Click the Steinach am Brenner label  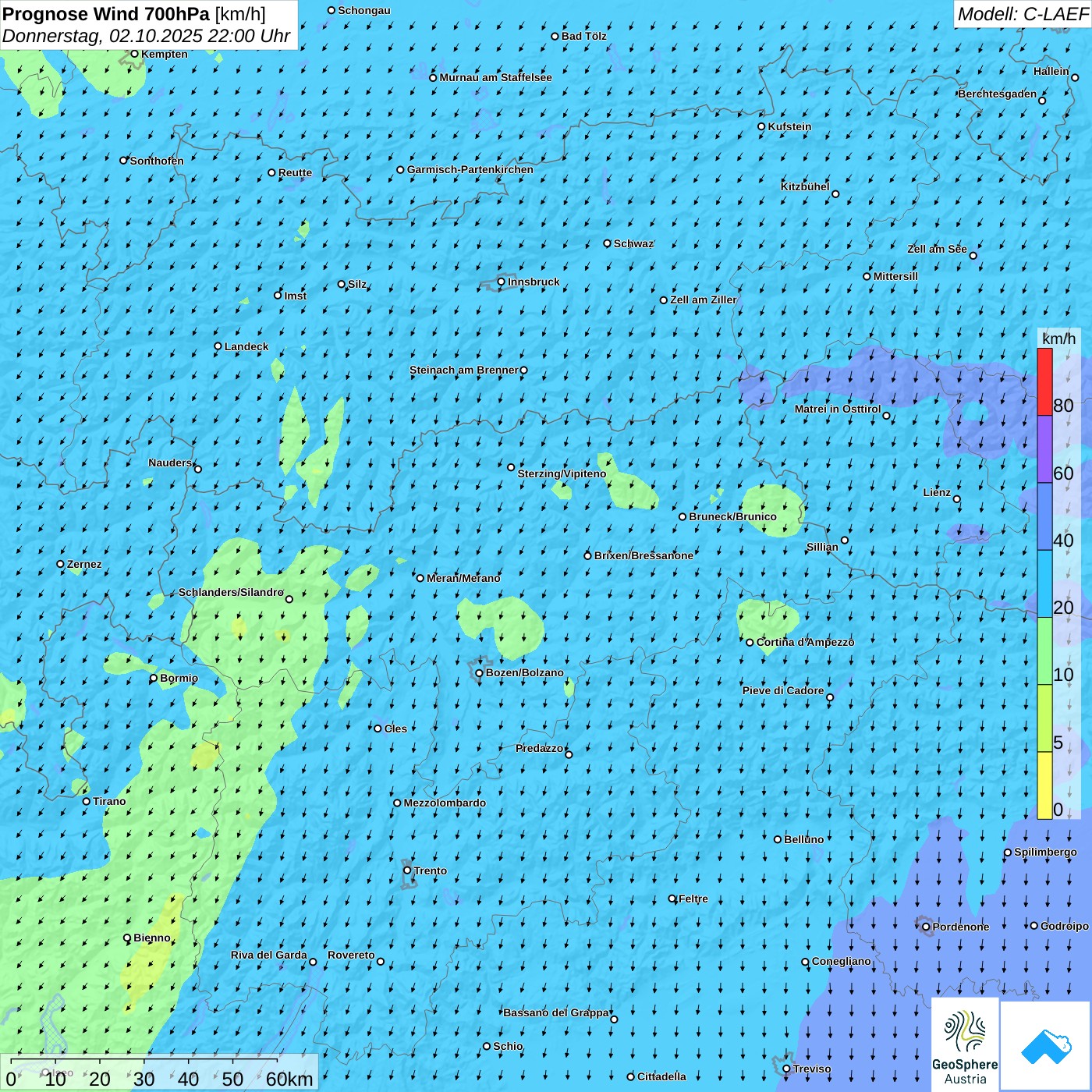(x=463, y=370)
